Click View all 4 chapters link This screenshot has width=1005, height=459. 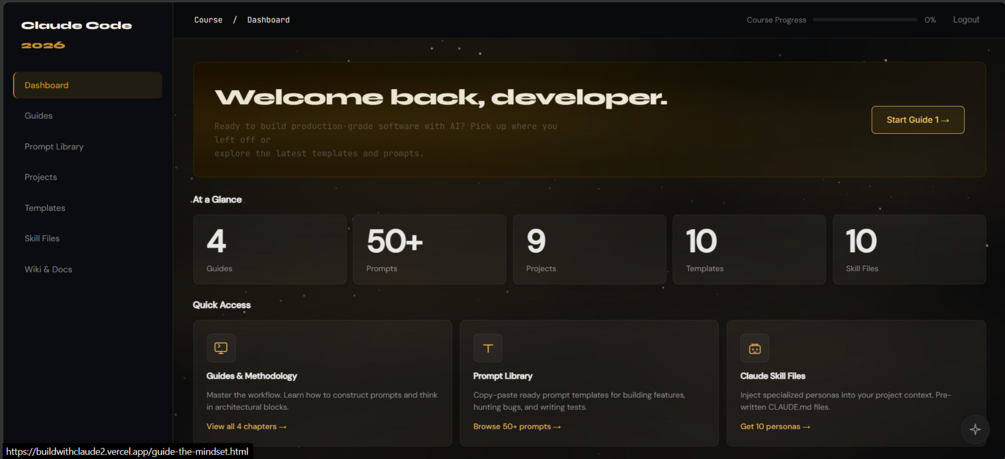[x=246, y=426]
